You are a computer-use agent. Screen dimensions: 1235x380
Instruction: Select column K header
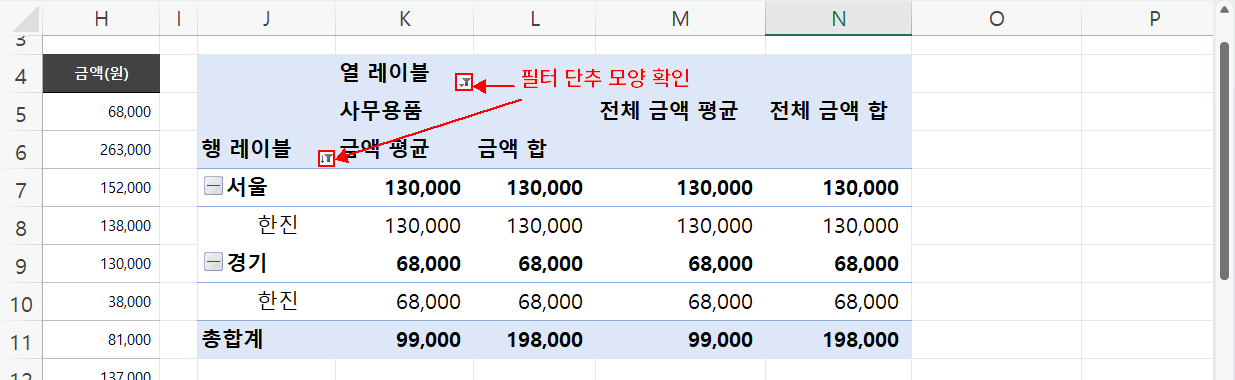(x=403, y=17)
